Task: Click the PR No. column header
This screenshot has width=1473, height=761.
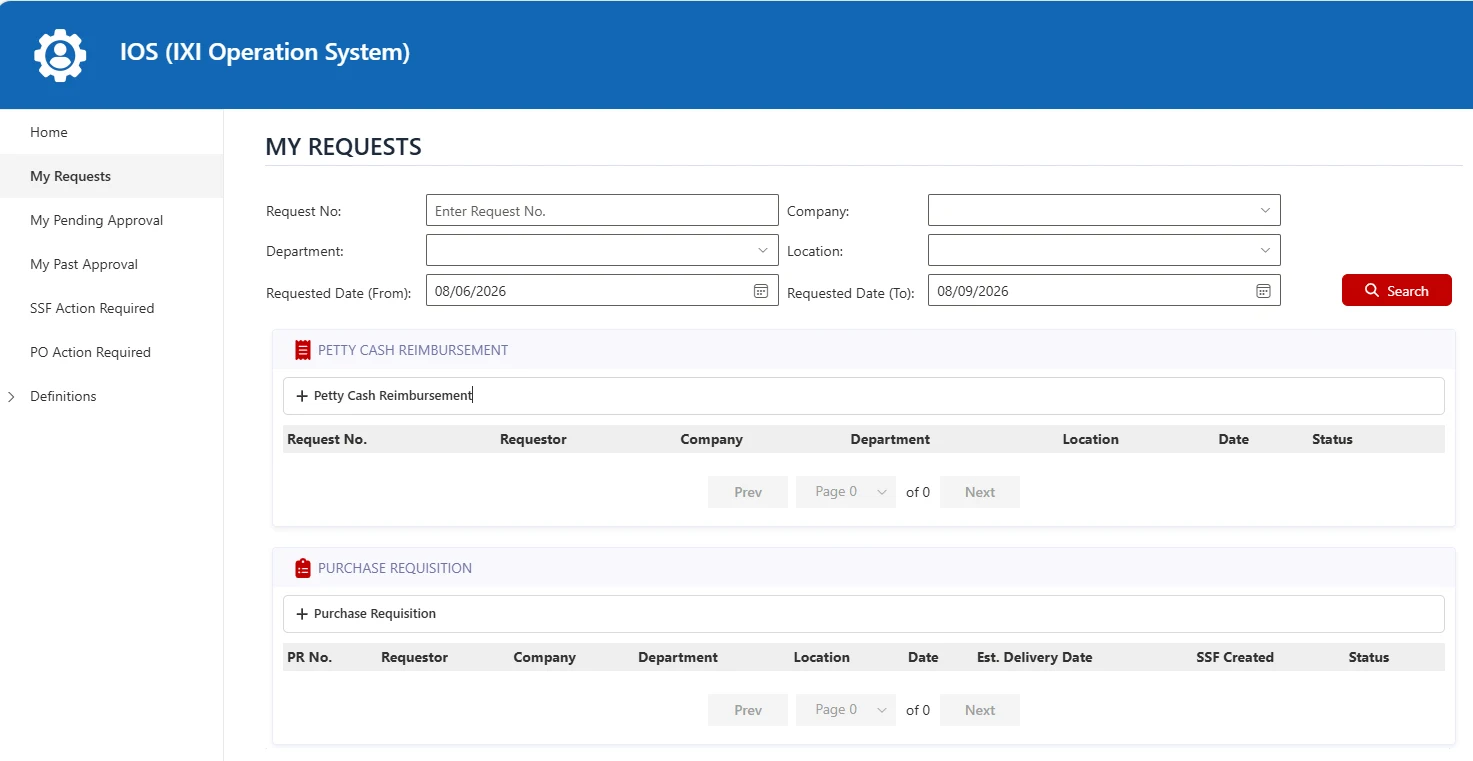Action: tap(309, 657)
